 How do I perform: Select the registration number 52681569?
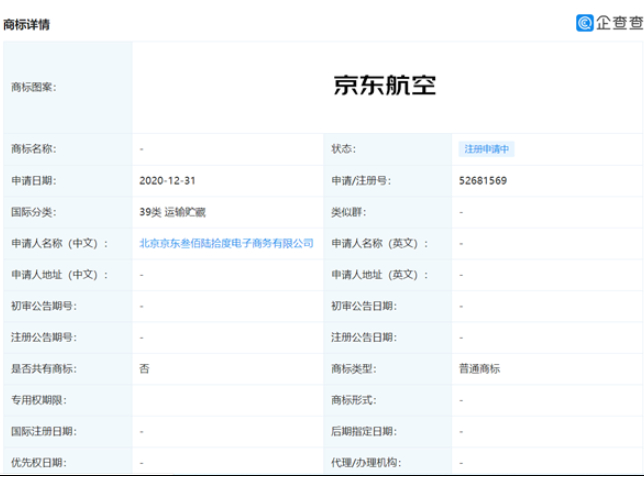tap(483, 181)
